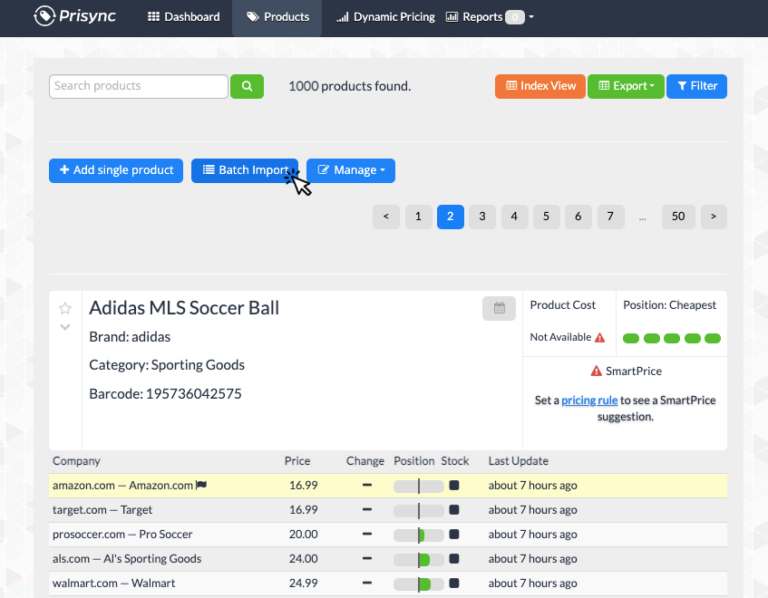Select current page 2
Viewport: 768px width, 598px height.
[x=450, y=216]
